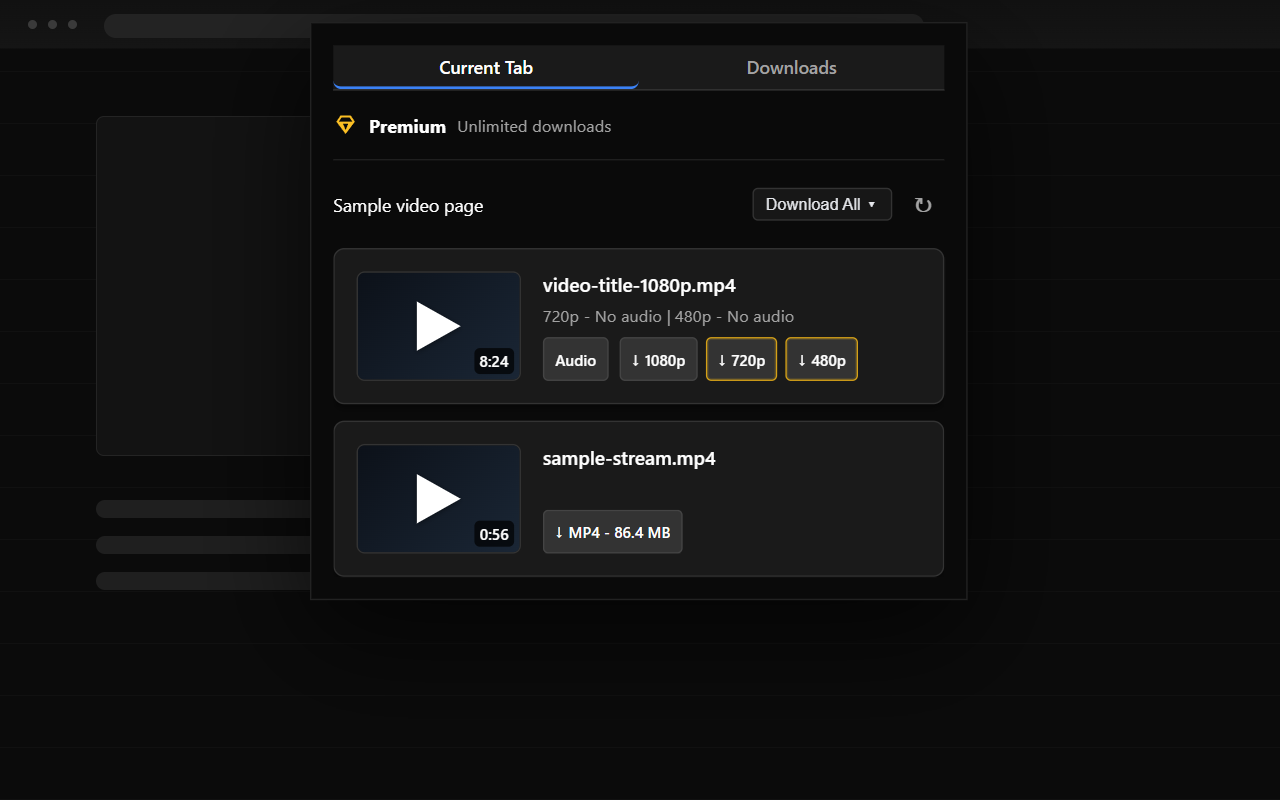Download the Audio track
This screenshot has height=800, width=1280.
[575, 360]
